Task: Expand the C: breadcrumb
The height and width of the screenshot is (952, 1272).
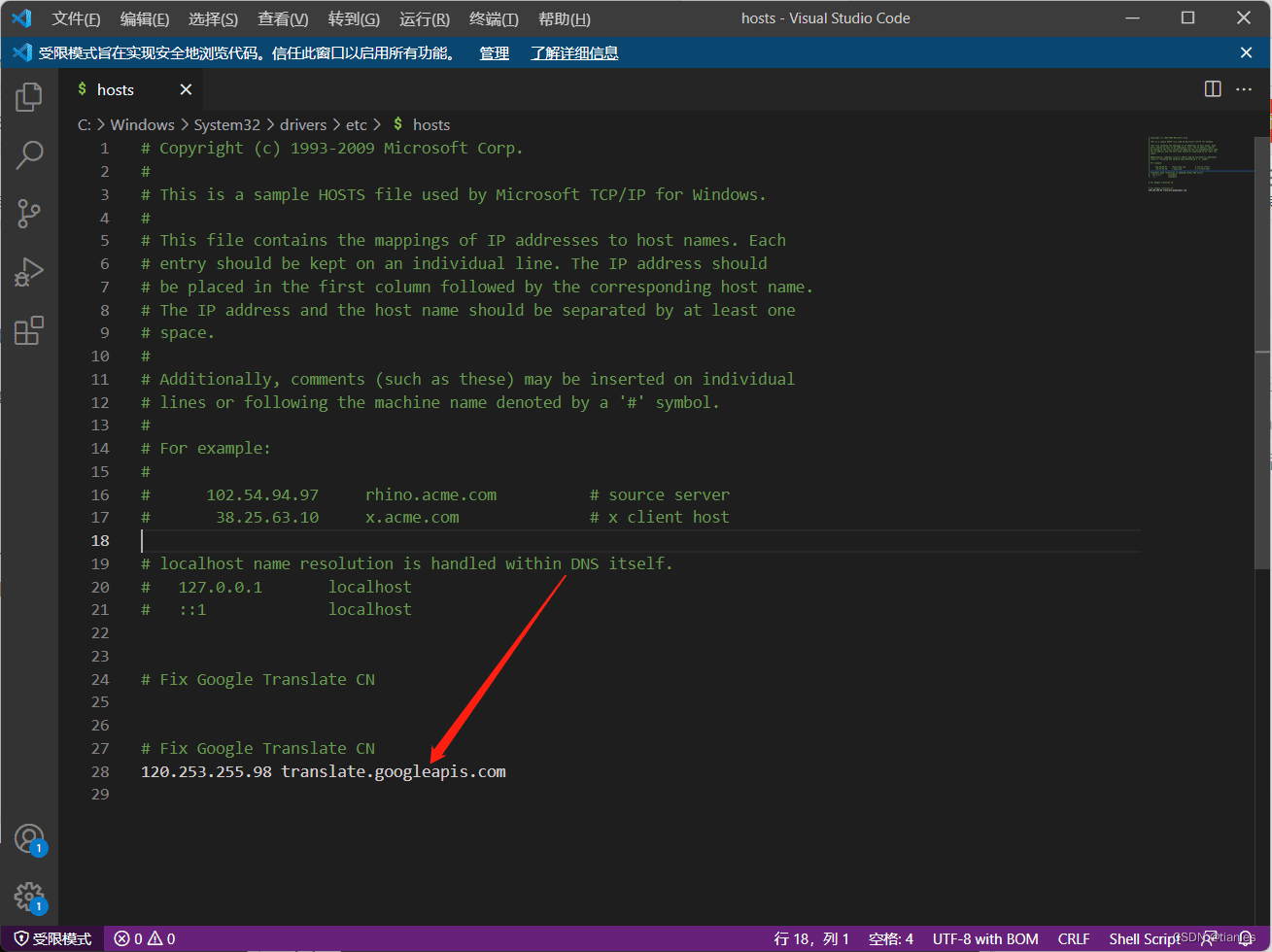Action: pyautogui.click(x=85, y=124)
